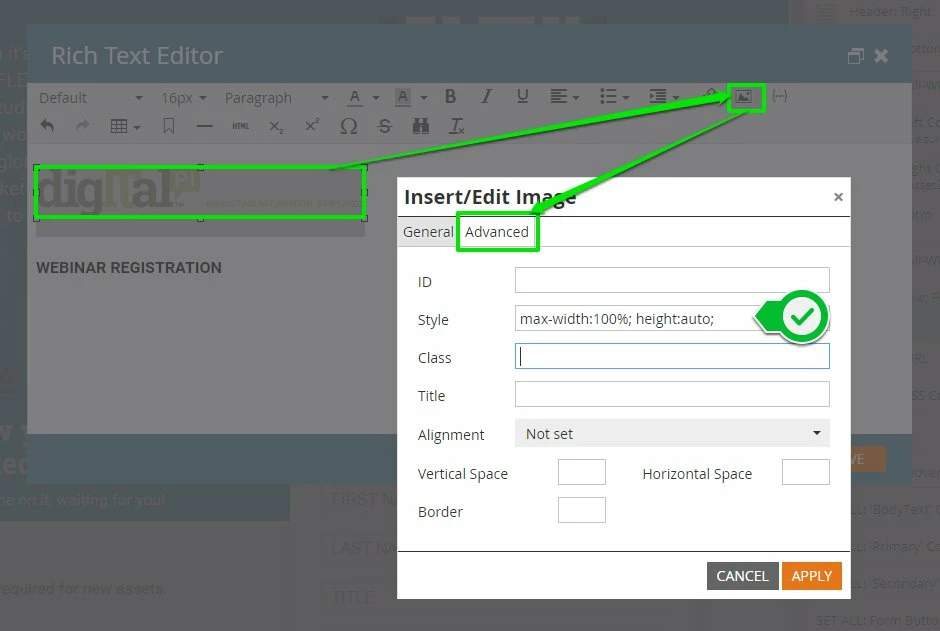
Task: Expand the table options arrow
Action: pyautogui.click(x=137, y=127)
